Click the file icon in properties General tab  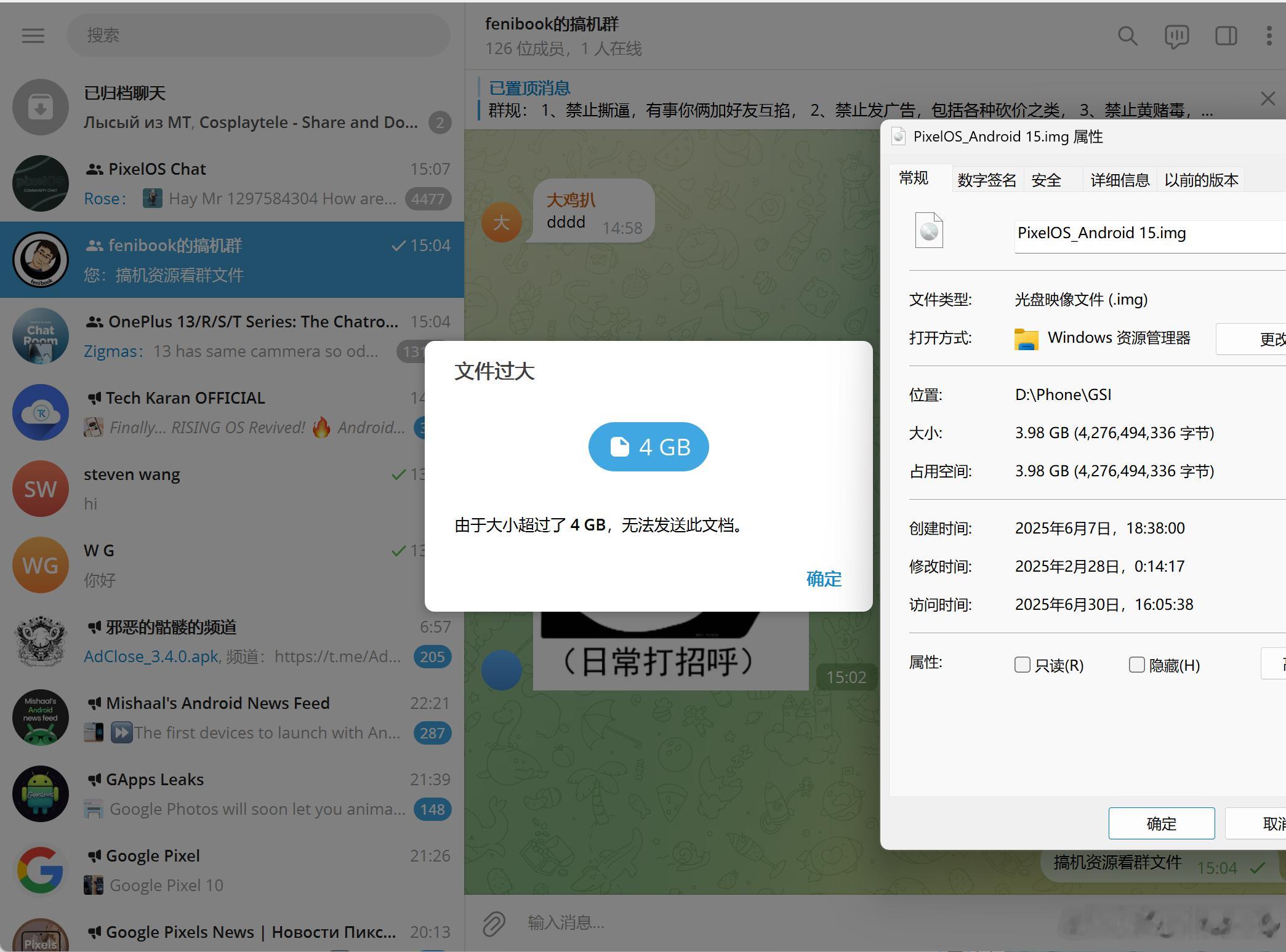pyautogui.click(x=929, y=230)
